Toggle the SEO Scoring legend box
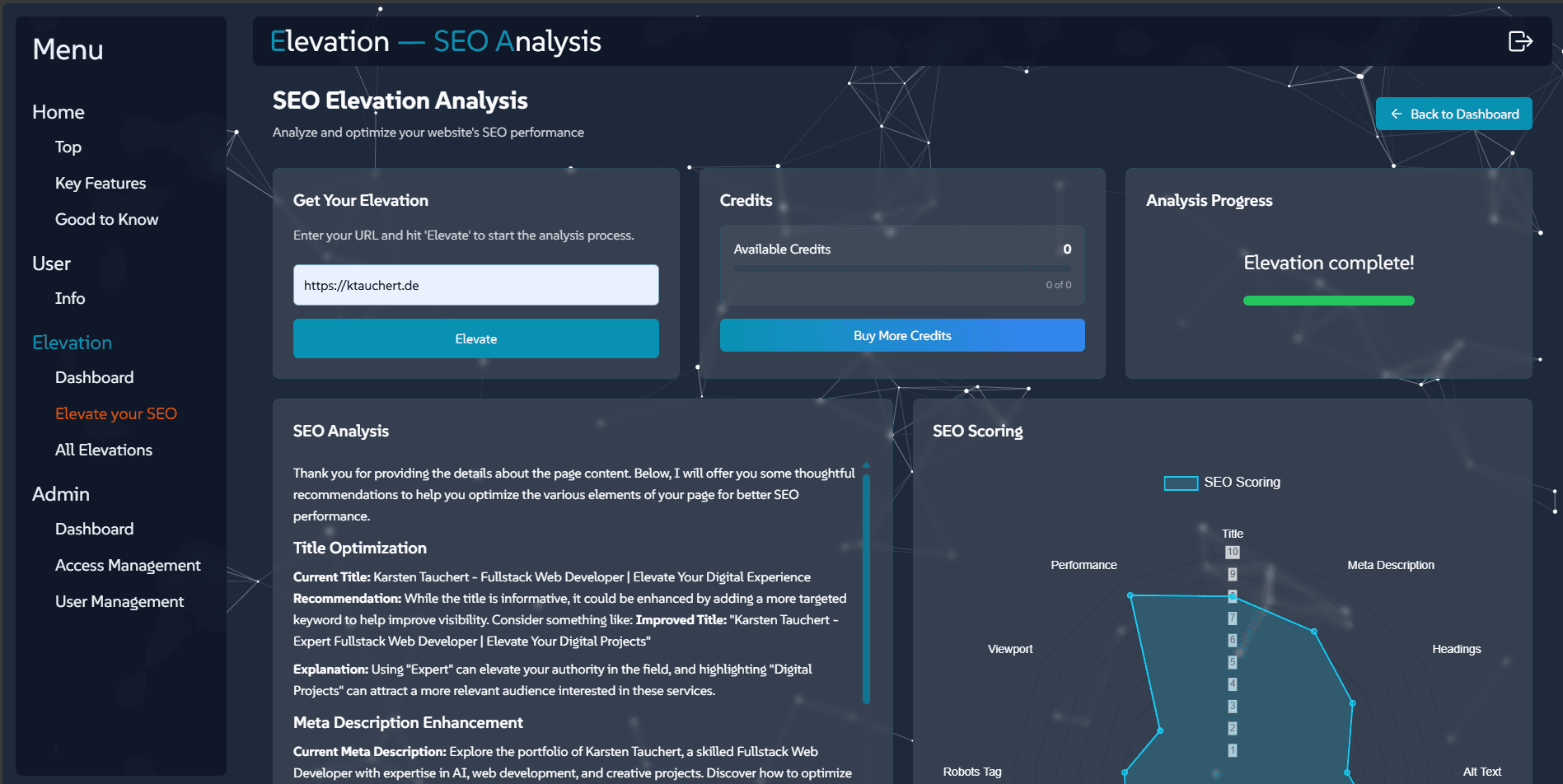 click(1180, 483)
